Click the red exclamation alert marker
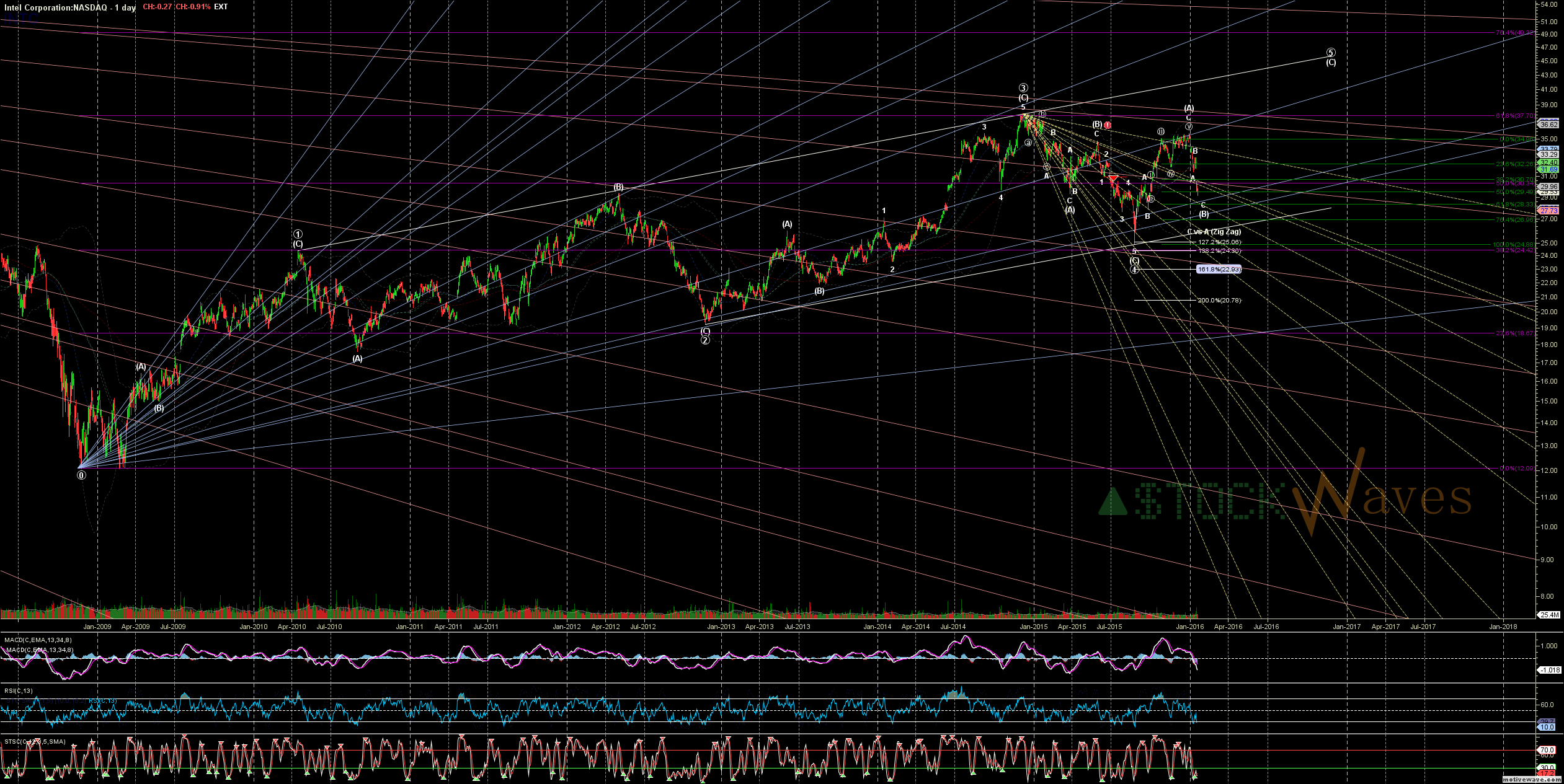The image size is (1564, 784). [x=1108, y=125]
